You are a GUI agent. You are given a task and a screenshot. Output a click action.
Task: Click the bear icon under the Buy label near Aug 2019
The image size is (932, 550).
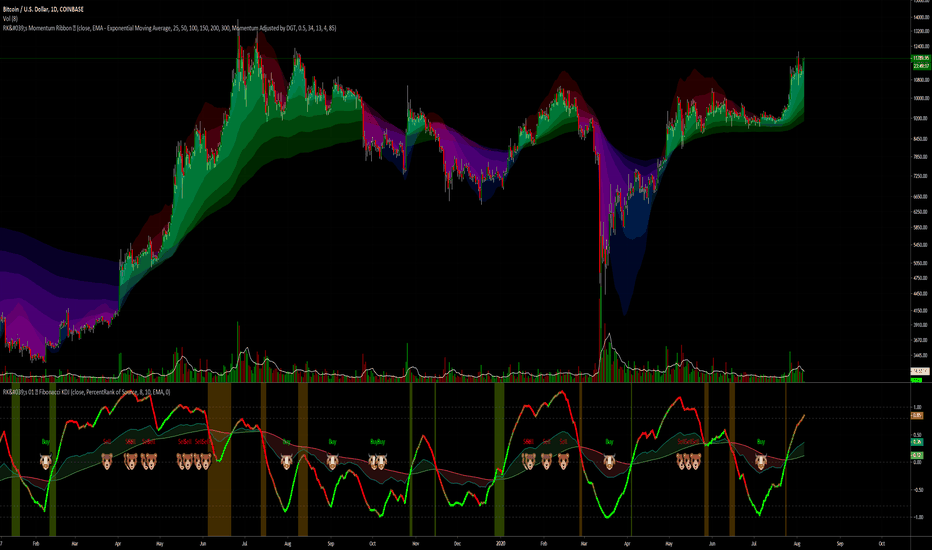click(x=286, y=461)
